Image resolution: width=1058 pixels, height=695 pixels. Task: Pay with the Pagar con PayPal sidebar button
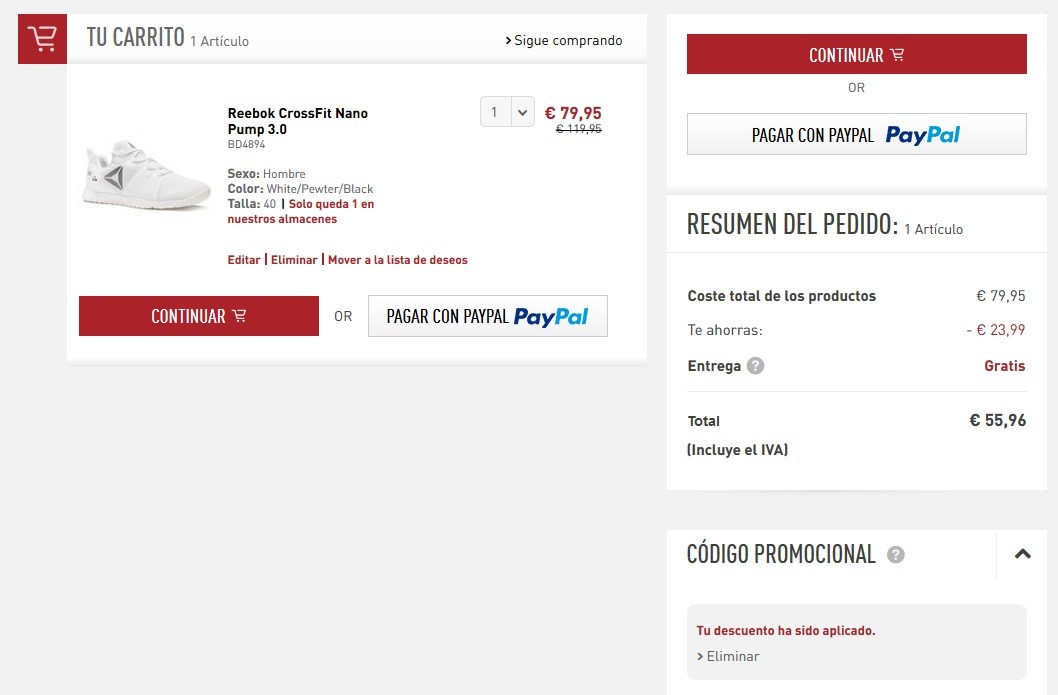coord(857,134)
